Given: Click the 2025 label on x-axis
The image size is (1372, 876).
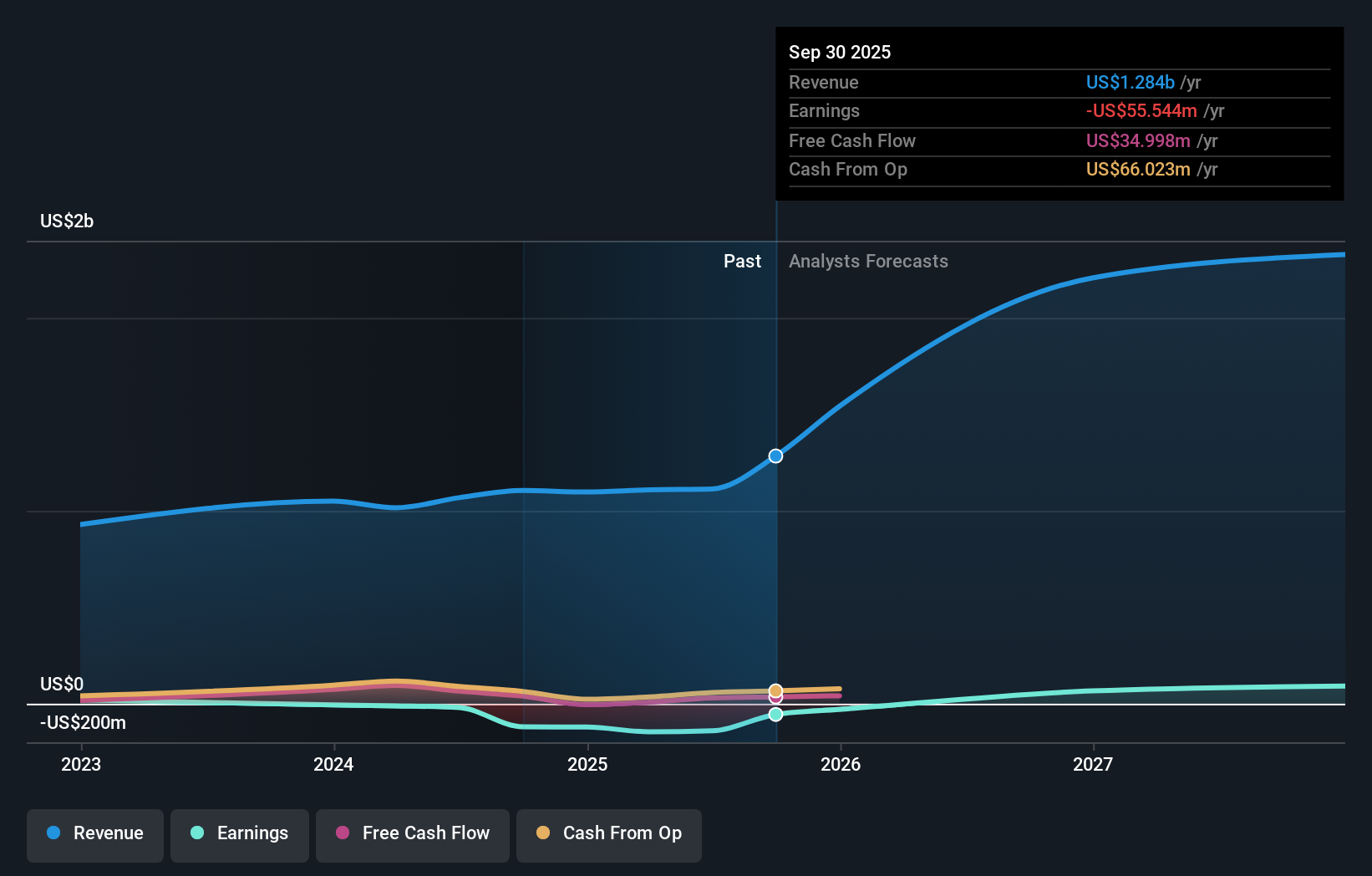Looking at the screenshot, I should [587, 764].
